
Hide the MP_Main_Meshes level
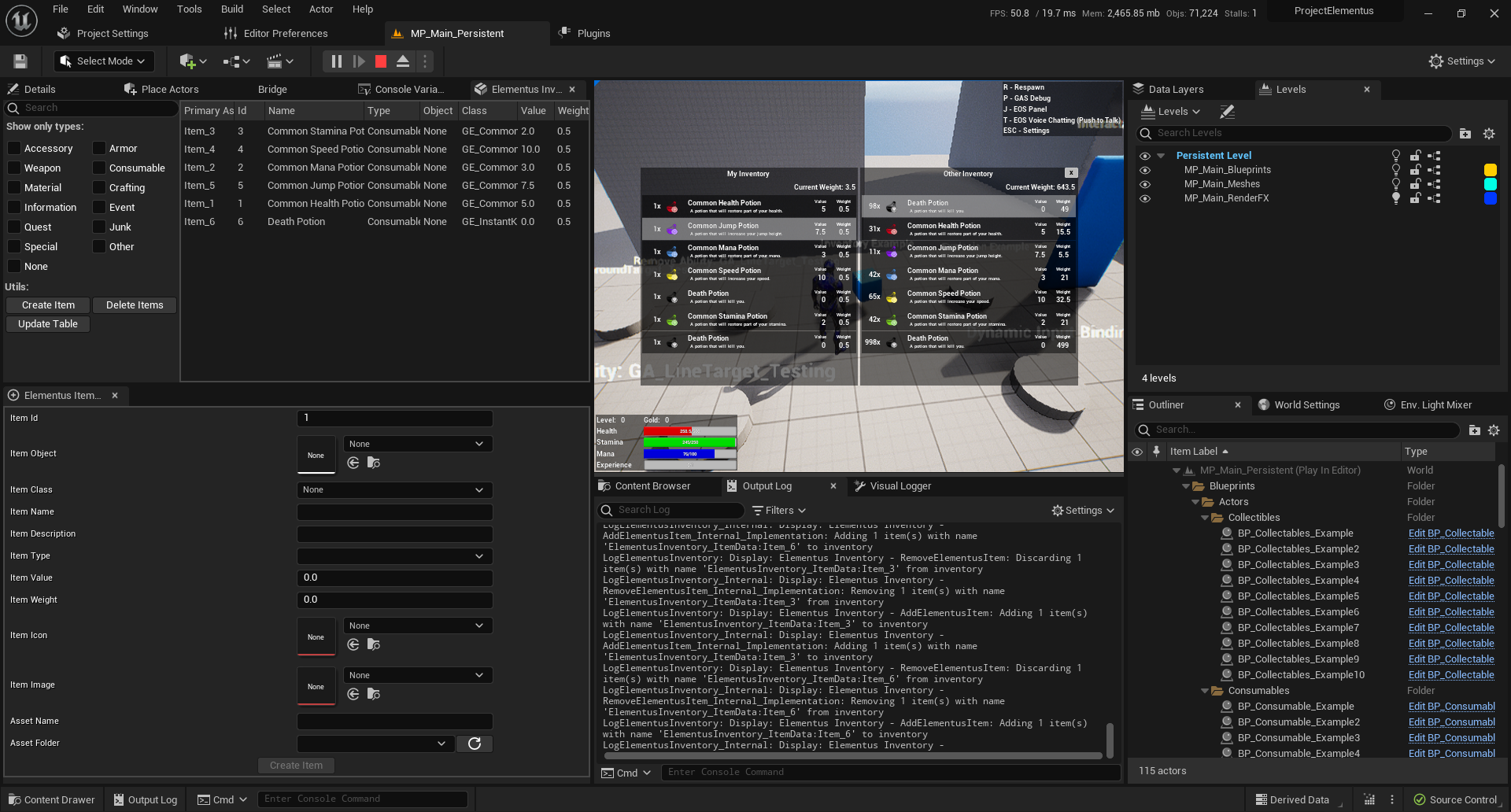[x=1145, y=183]
